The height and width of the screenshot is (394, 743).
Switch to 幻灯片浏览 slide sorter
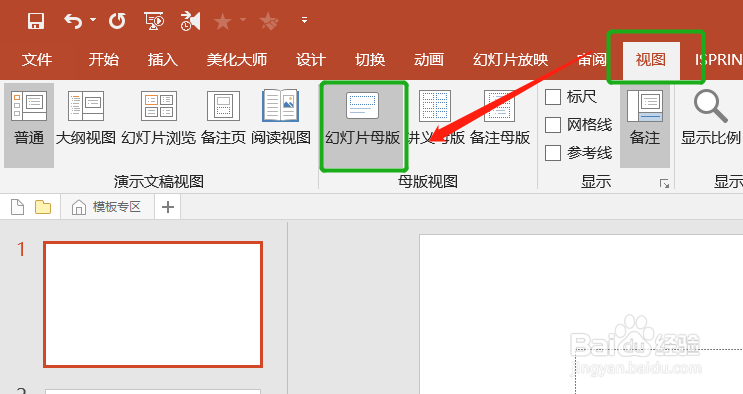coord(159,119)
